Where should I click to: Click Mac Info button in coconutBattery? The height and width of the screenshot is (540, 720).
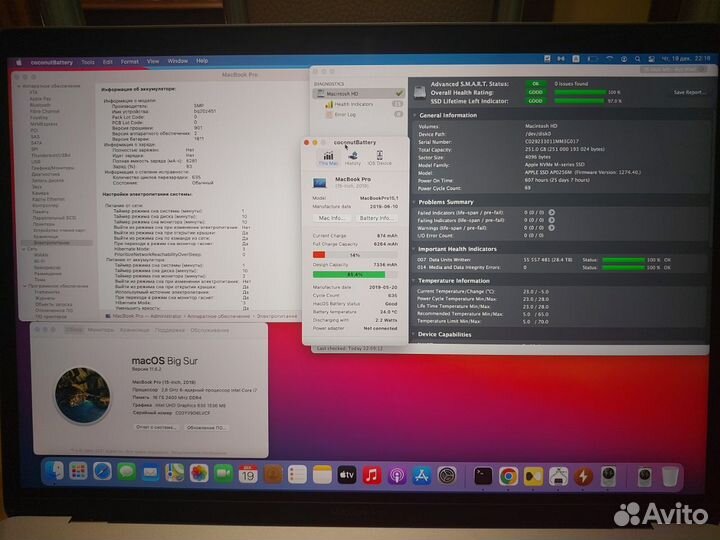[332, 218]
